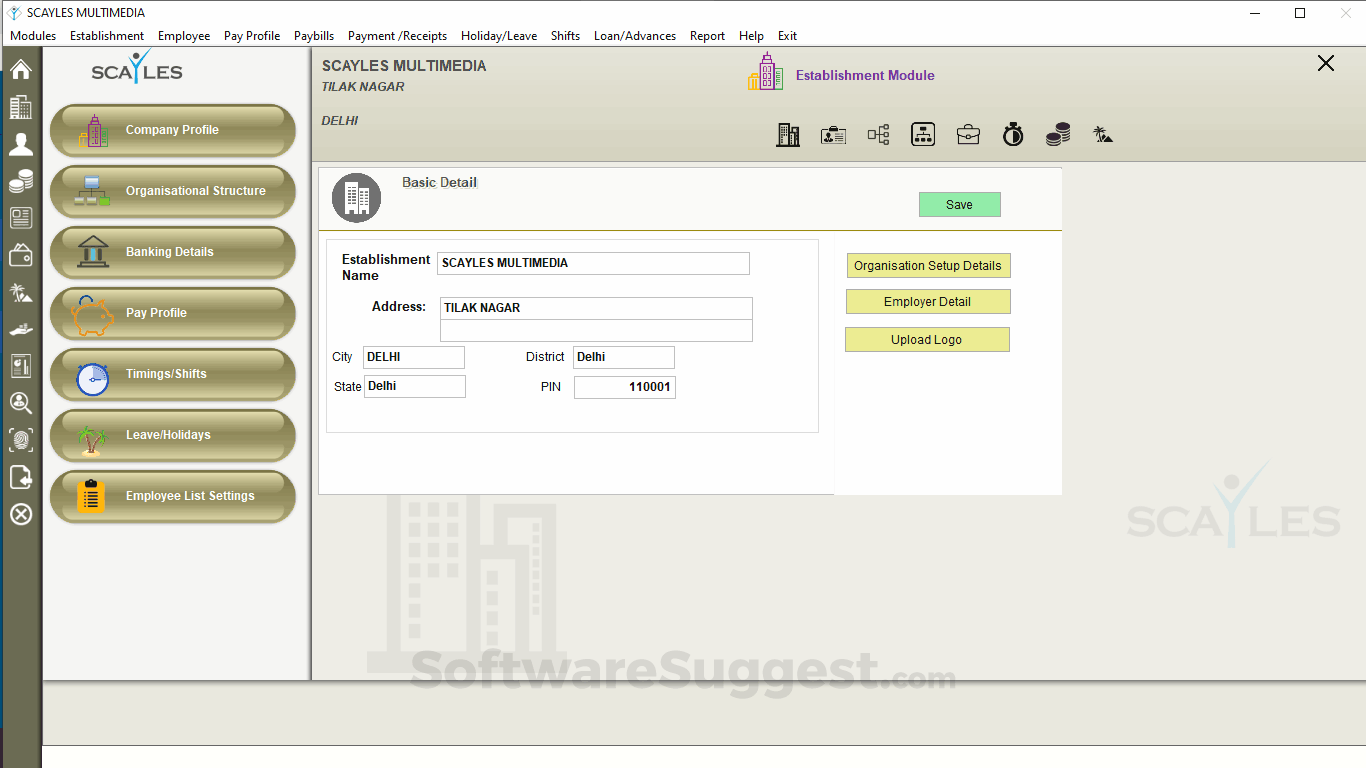1366x768 pixels.
Task: Select the coin stacks icon in module toolbar
Action: (1058, 135)
